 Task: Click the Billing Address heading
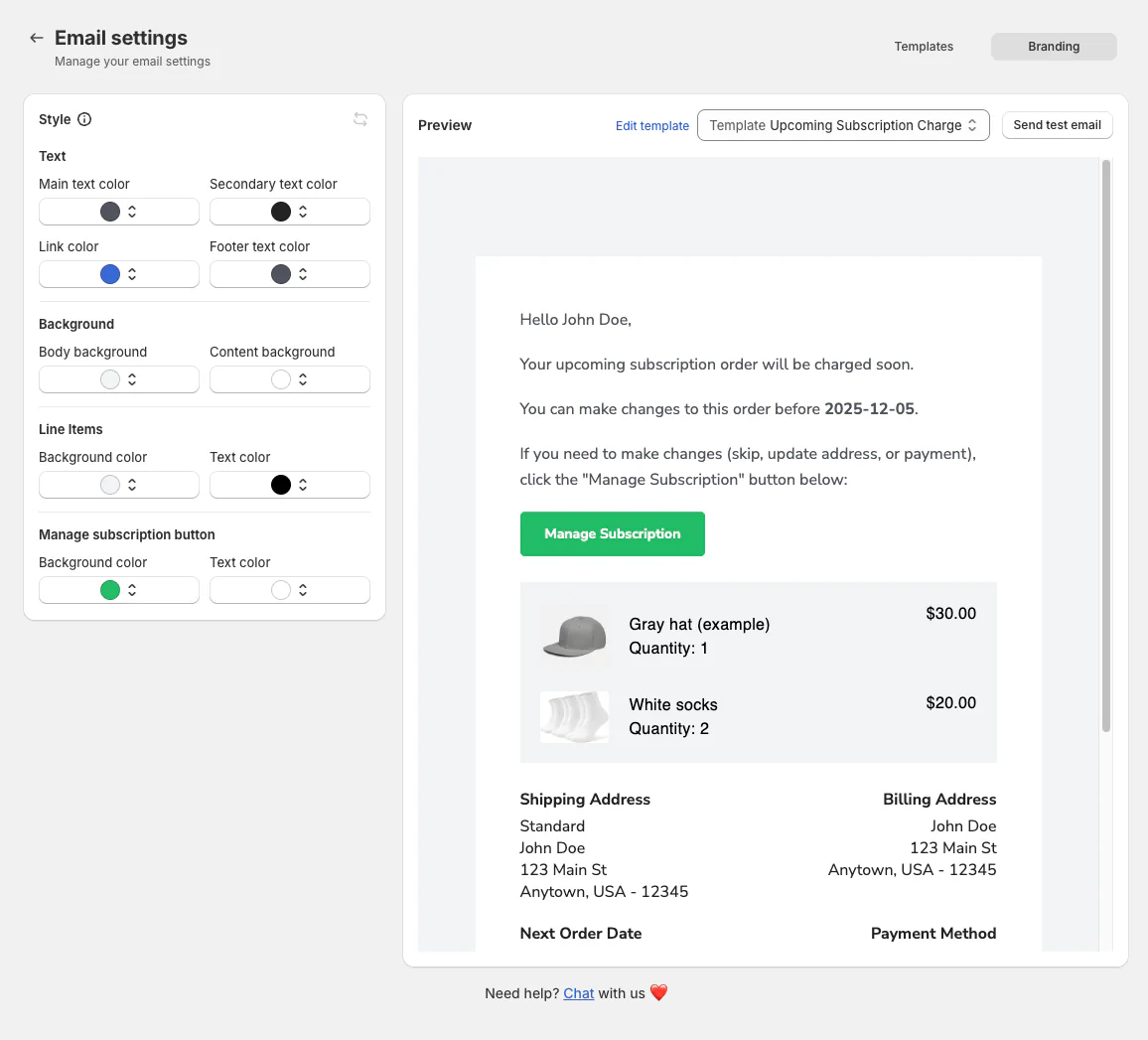coord(939,799)
